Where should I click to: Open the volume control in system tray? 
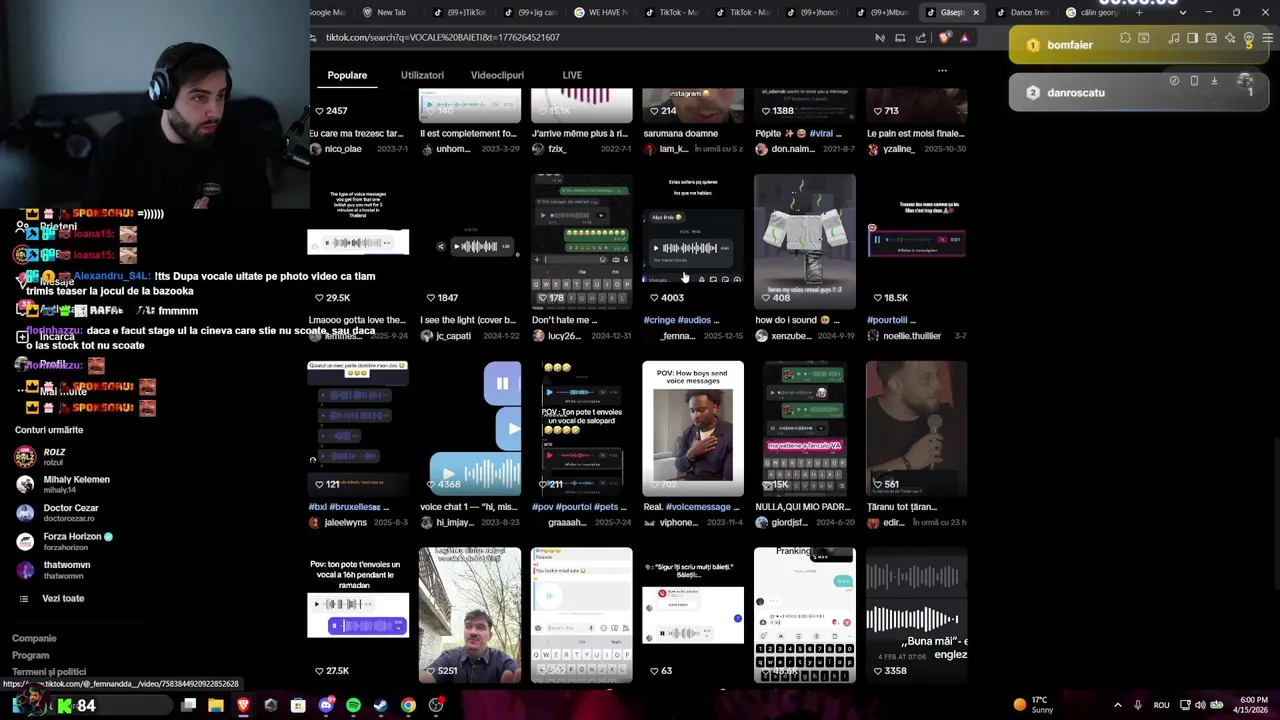(1200, 705)
